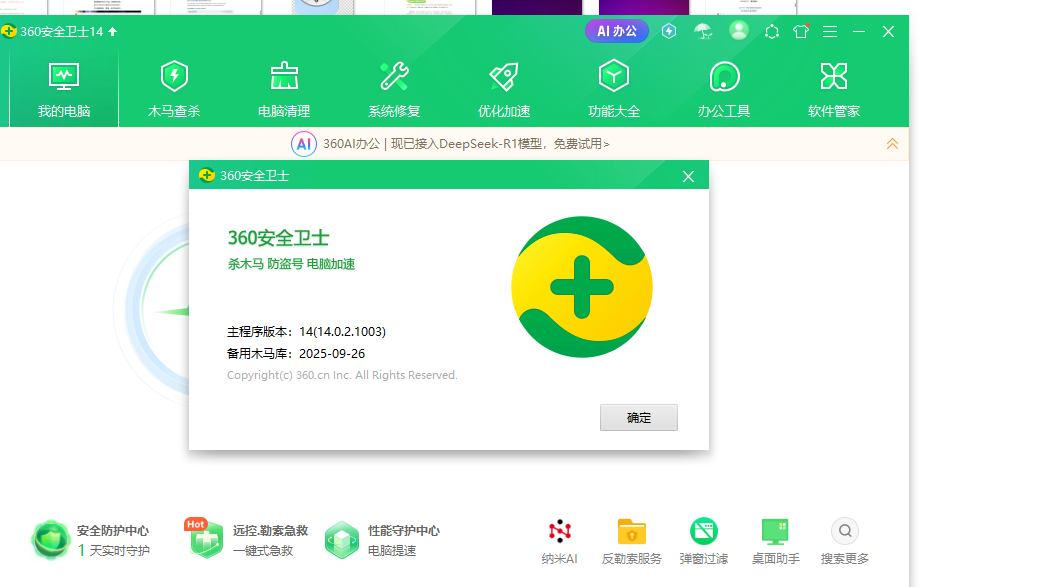Minimize the 360安全卫士 main window
This screenshot has width=1037, height=587.
(x=858, y=31)
